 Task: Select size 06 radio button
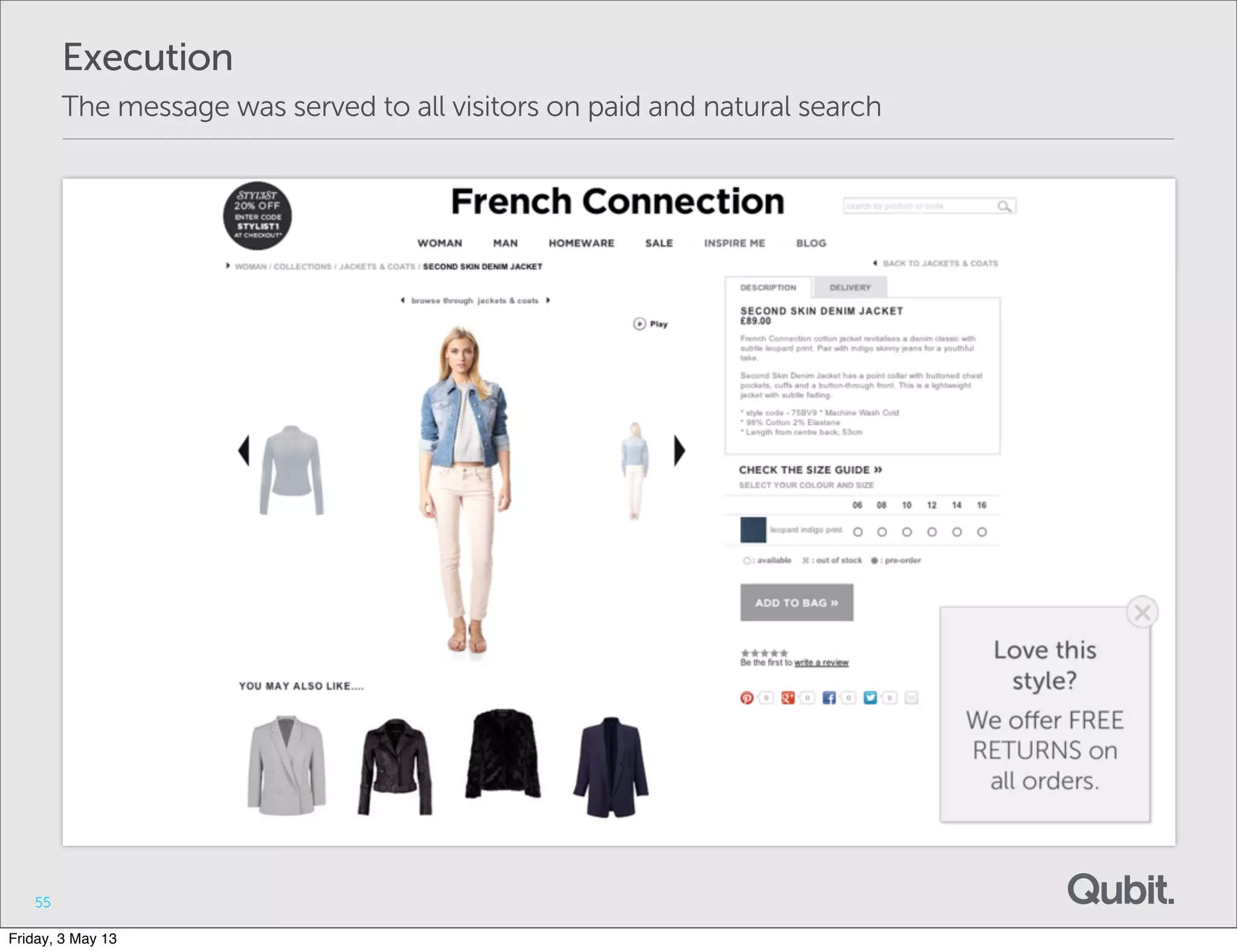coord(858,532)
